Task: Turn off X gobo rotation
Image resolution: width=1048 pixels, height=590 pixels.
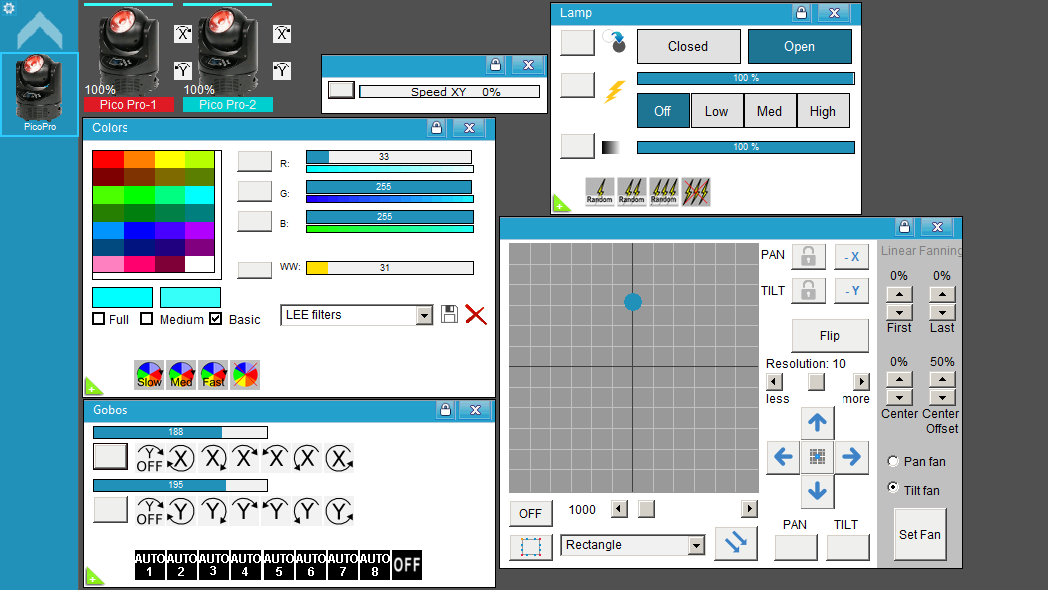Action: 150,458
